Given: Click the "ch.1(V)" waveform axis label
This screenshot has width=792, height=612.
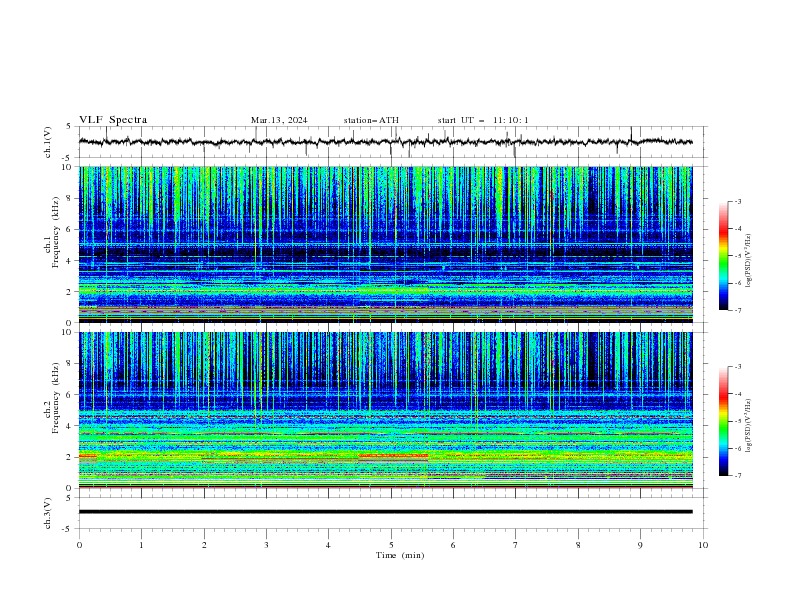Looking at the screenshot, I should (x=48, y=142).
